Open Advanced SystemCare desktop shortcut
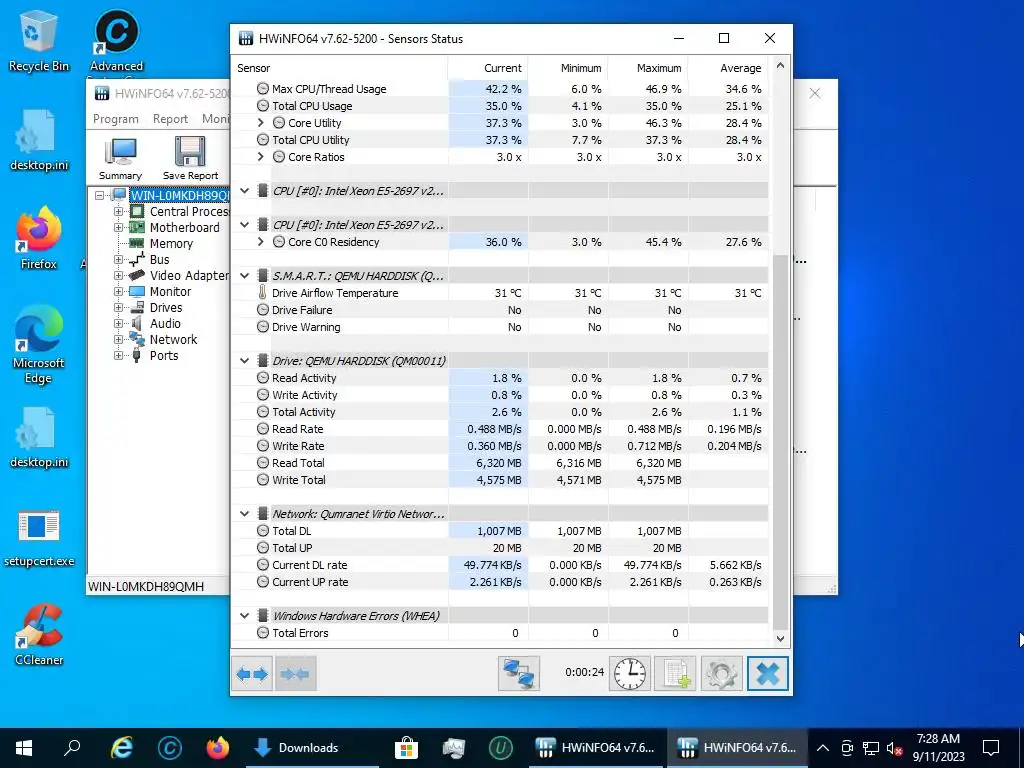The height and width of the screenshot is (768, 1024). [116, 40]
